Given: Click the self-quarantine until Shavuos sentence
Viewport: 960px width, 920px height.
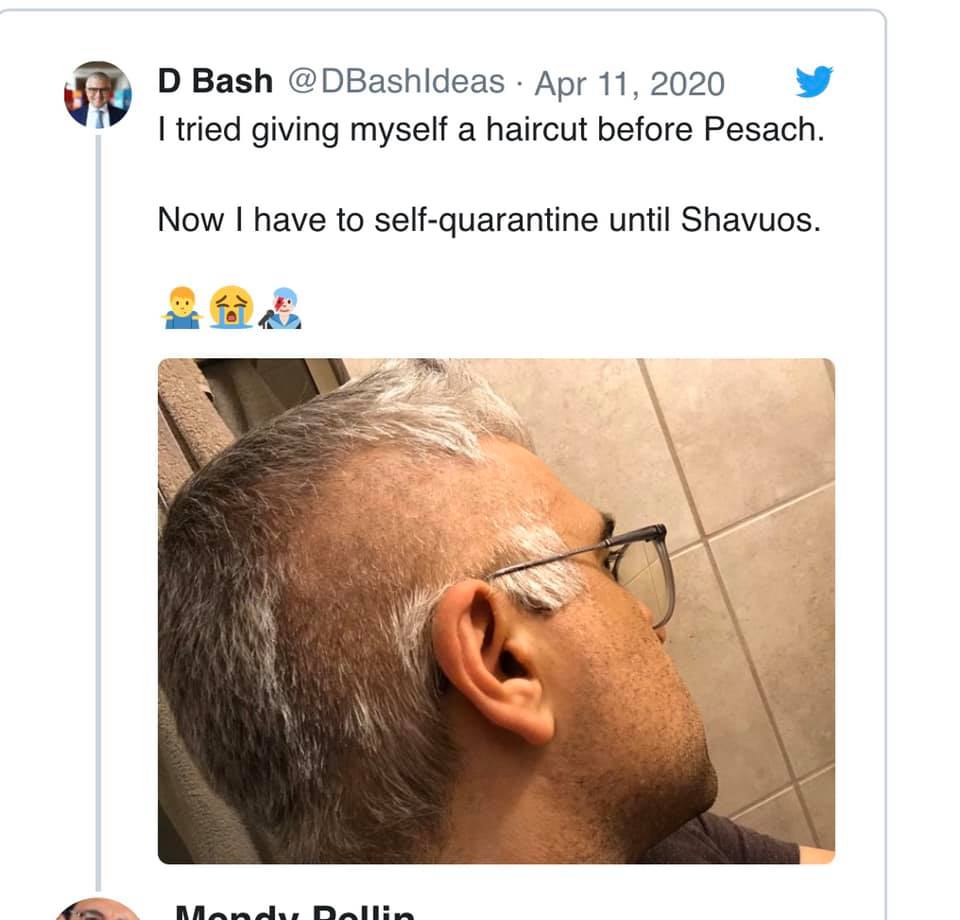Looking at the screenshot, I should point(489,220).
